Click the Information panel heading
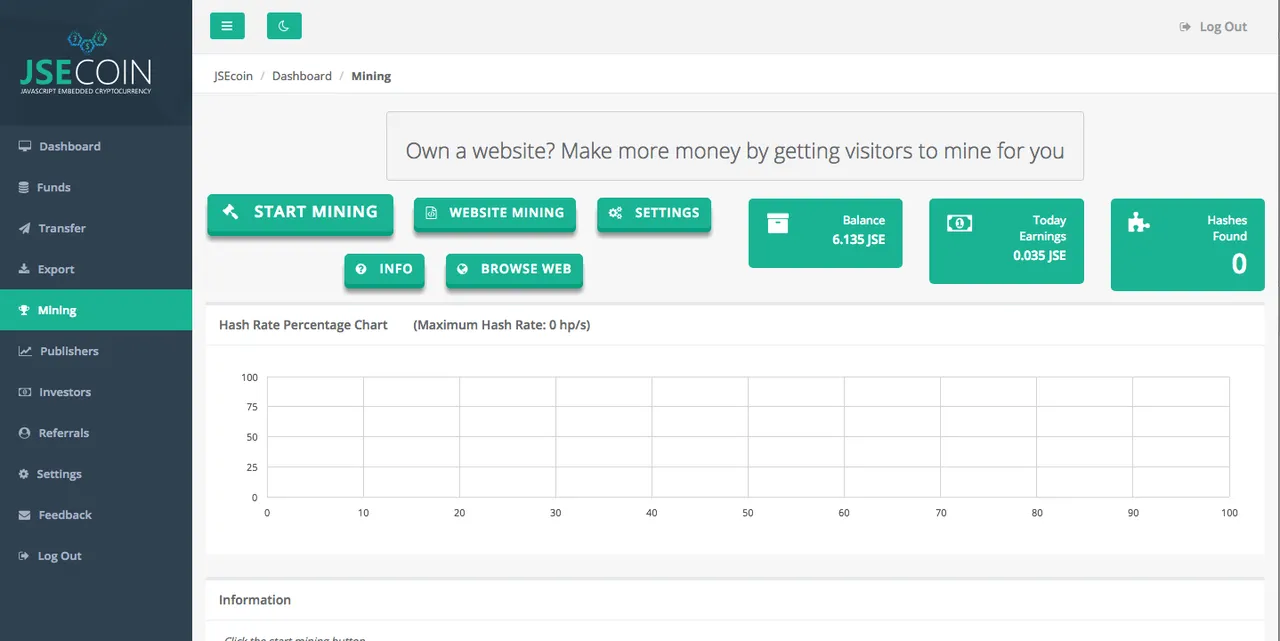This screenshot has width=1280, height=641. (x=255, y=600)
